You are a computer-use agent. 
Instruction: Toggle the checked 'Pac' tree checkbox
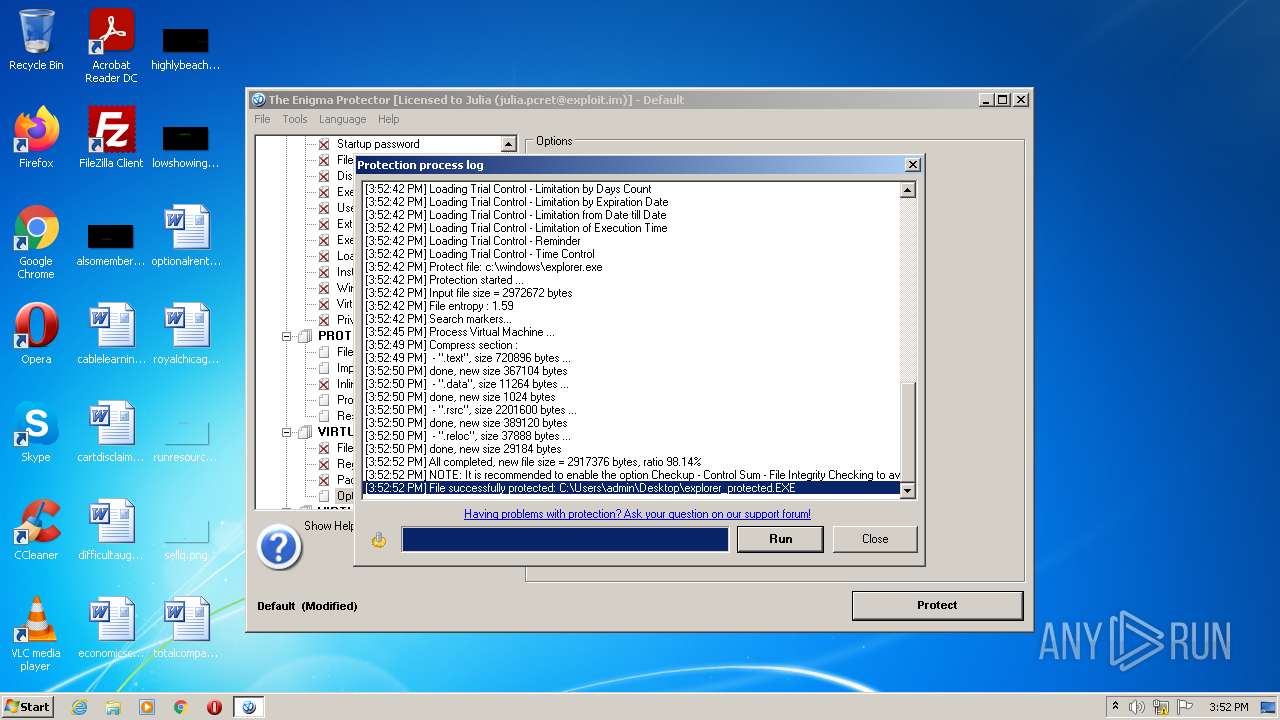coord(324,480)
